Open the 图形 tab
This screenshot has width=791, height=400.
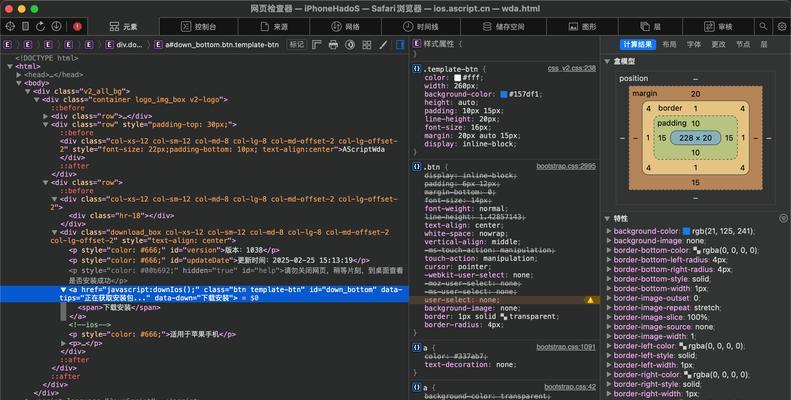pos(582,26)
